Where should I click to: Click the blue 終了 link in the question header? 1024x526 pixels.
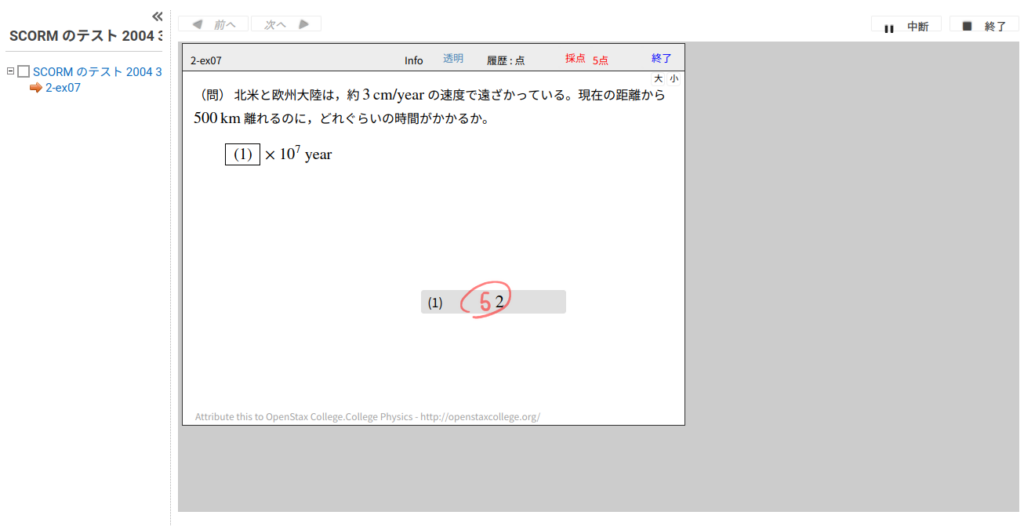[x=661, y=59]
